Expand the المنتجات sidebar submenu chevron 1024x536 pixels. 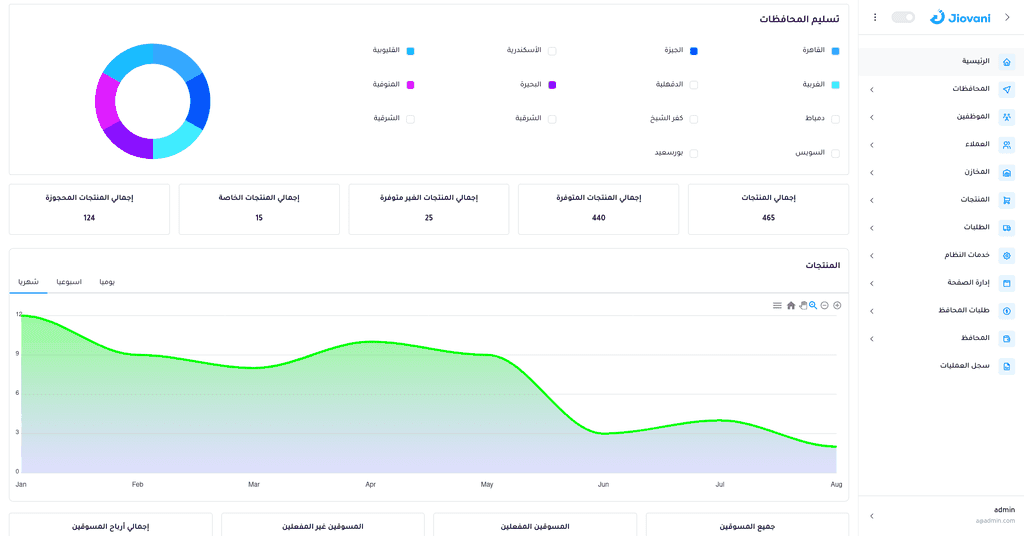point(872,200)
